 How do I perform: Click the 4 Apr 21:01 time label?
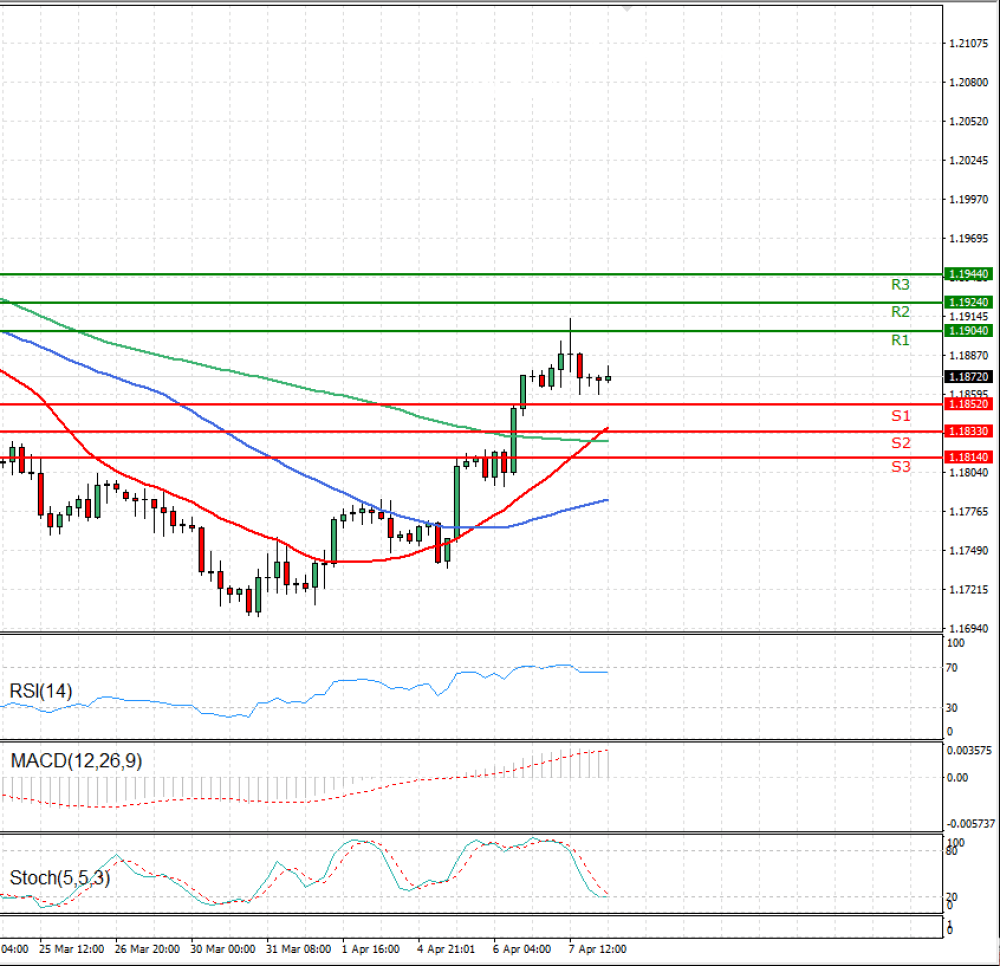[x=446, y=949]
